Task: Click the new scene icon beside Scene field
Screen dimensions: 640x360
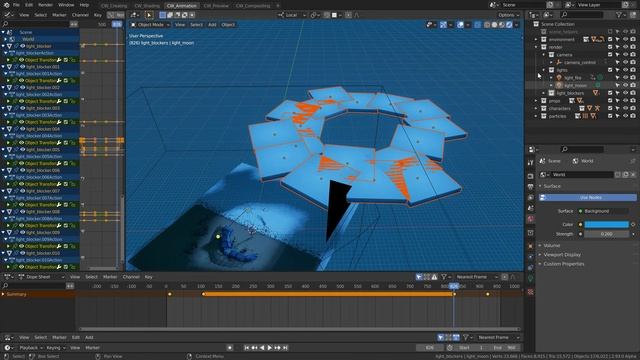Action: point(550,5)
